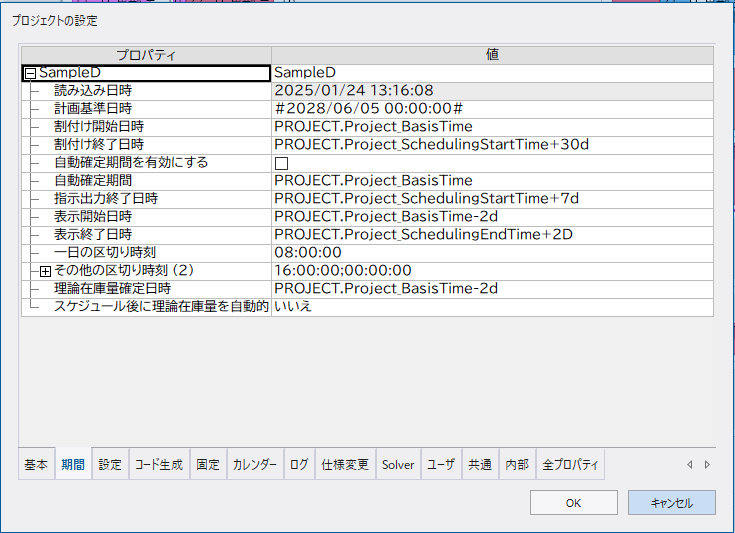Go to the コード生成 tab
Screen dimensions: 735x533
pyautogui.click(x=158, y=465)
